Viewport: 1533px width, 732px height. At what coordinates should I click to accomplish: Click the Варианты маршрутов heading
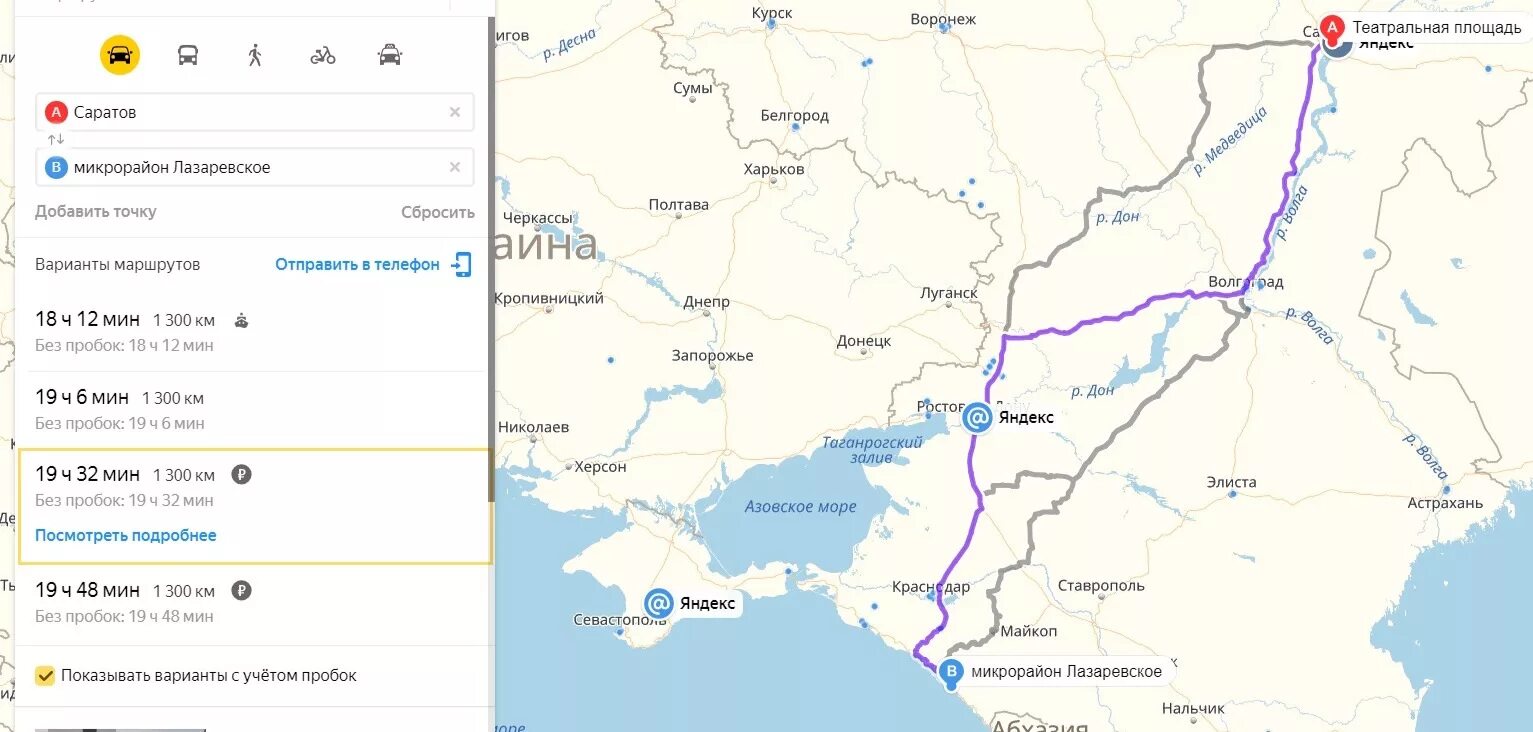tap(117, 264)
